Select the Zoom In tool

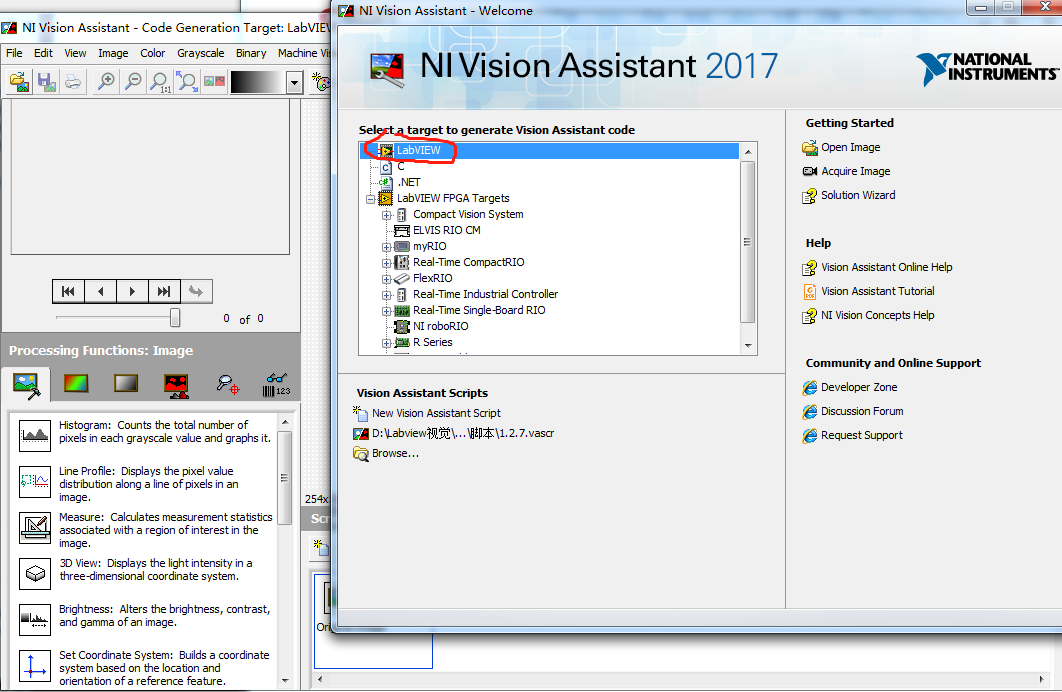point(107,82)
